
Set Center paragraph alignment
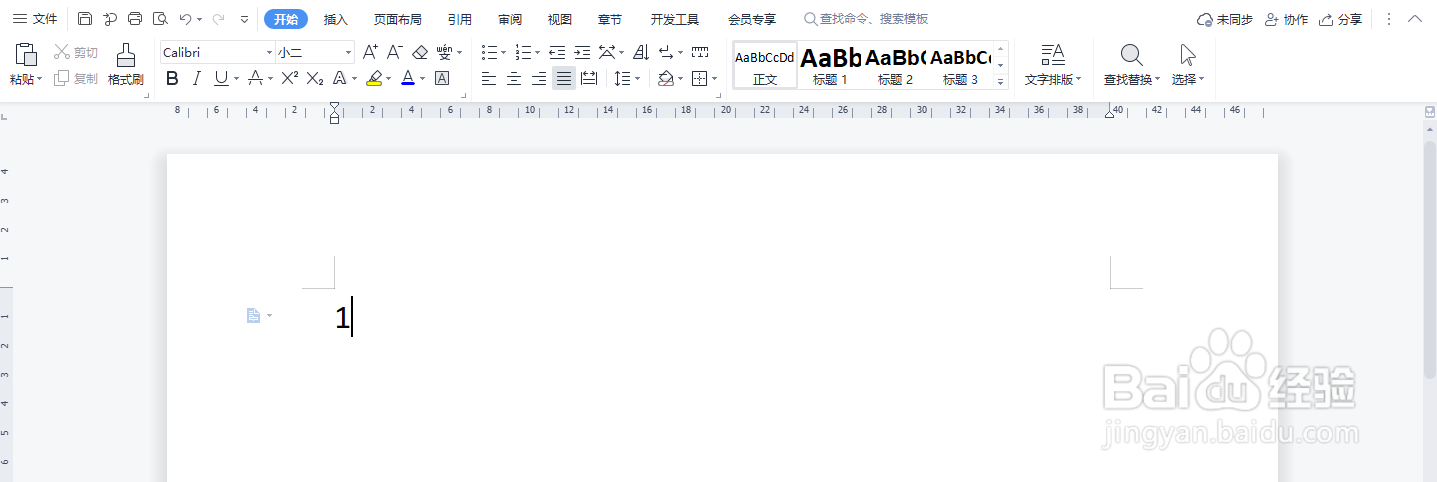[x=514, y=78]
